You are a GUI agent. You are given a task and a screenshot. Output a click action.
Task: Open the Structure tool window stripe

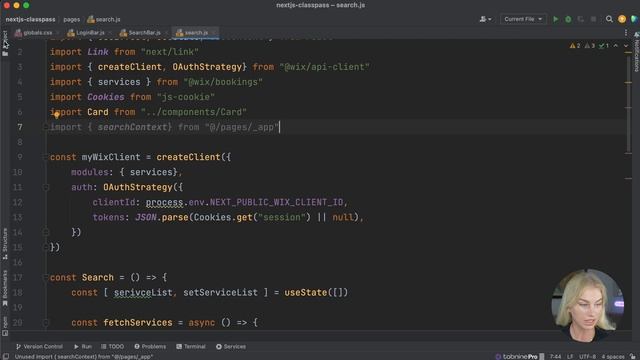[5, 244]
